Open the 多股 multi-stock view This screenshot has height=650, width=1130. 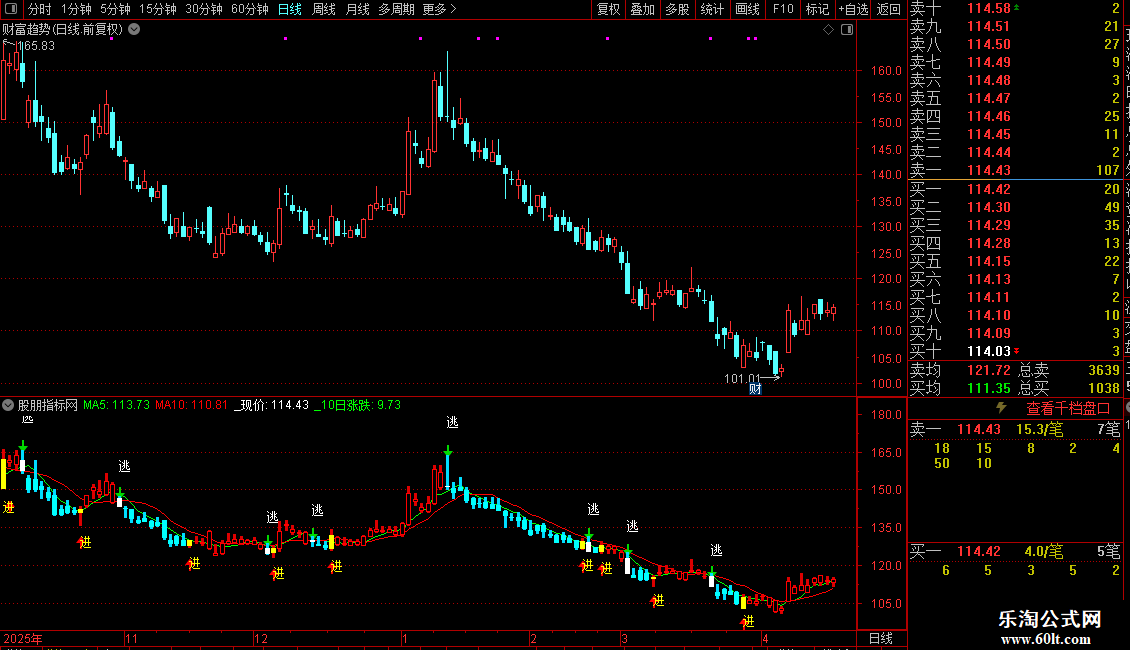pos(677,9)
